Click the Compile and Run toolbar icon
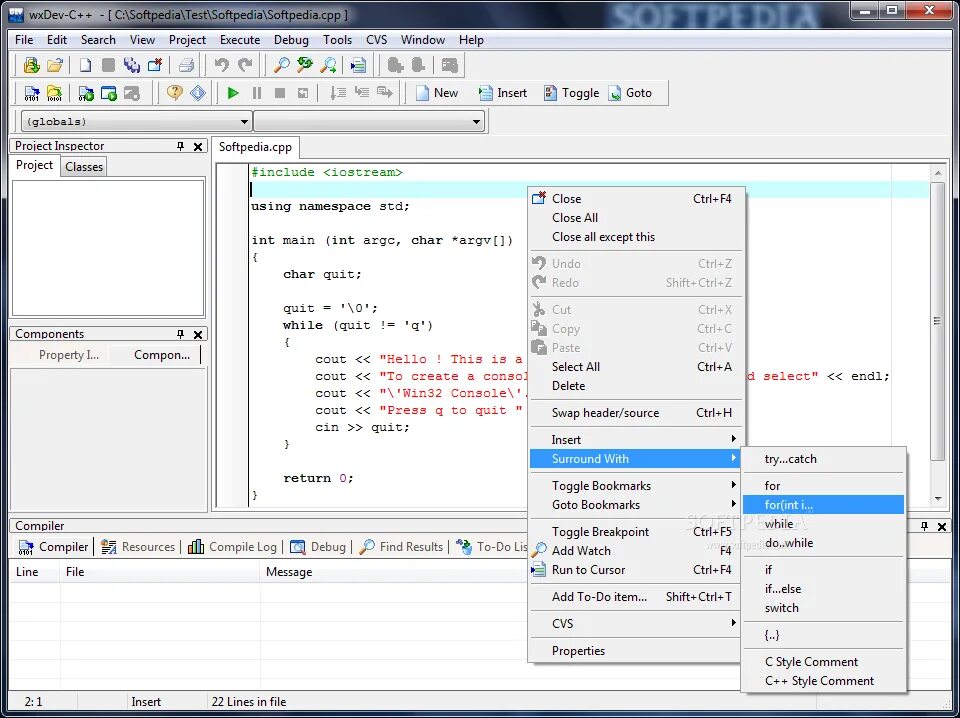 [86, 93]
